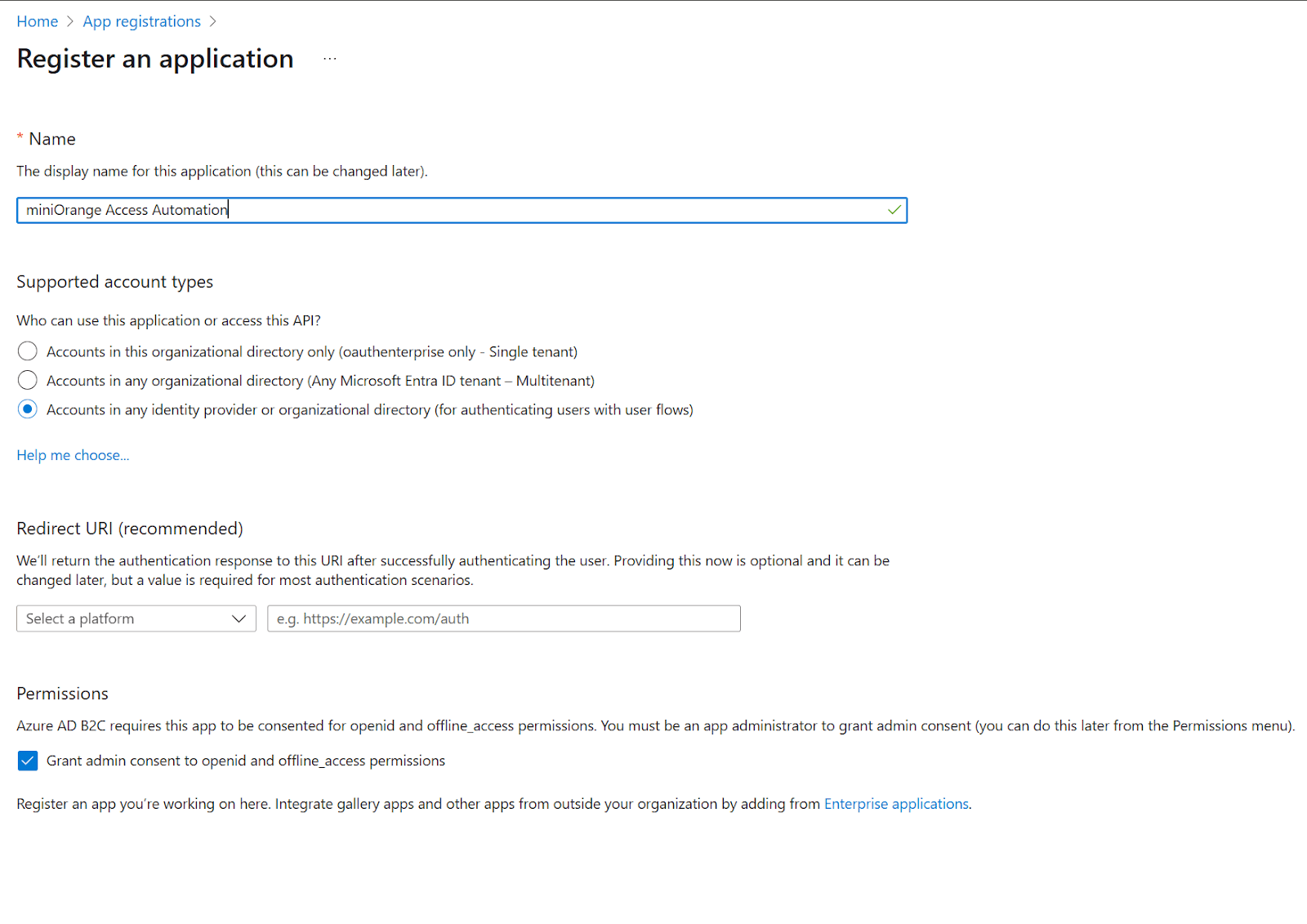Select Multitenant Microsoft Entra ID option
Image resolution: width=1307 pixels, height=924 pixels.
[x=28, y=380]
